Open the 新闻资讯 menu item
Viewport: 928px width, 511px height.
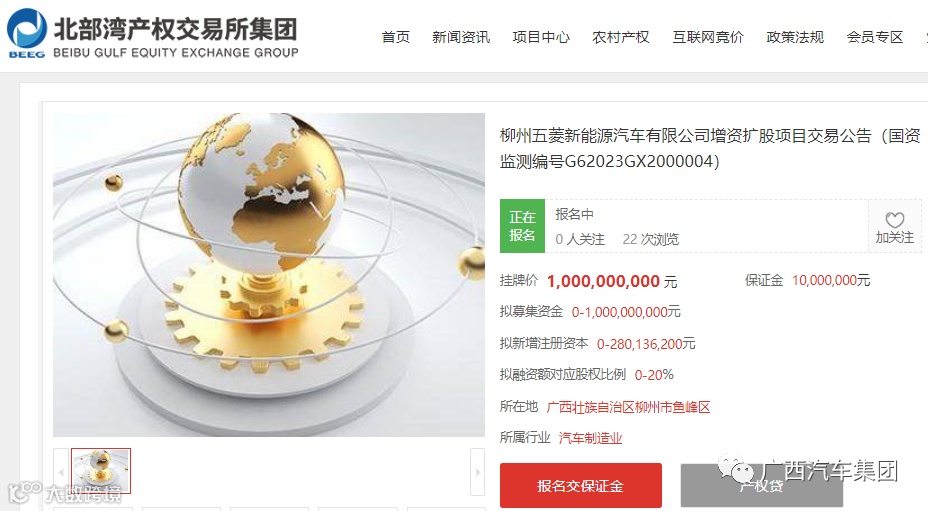[x=461, y=37]
